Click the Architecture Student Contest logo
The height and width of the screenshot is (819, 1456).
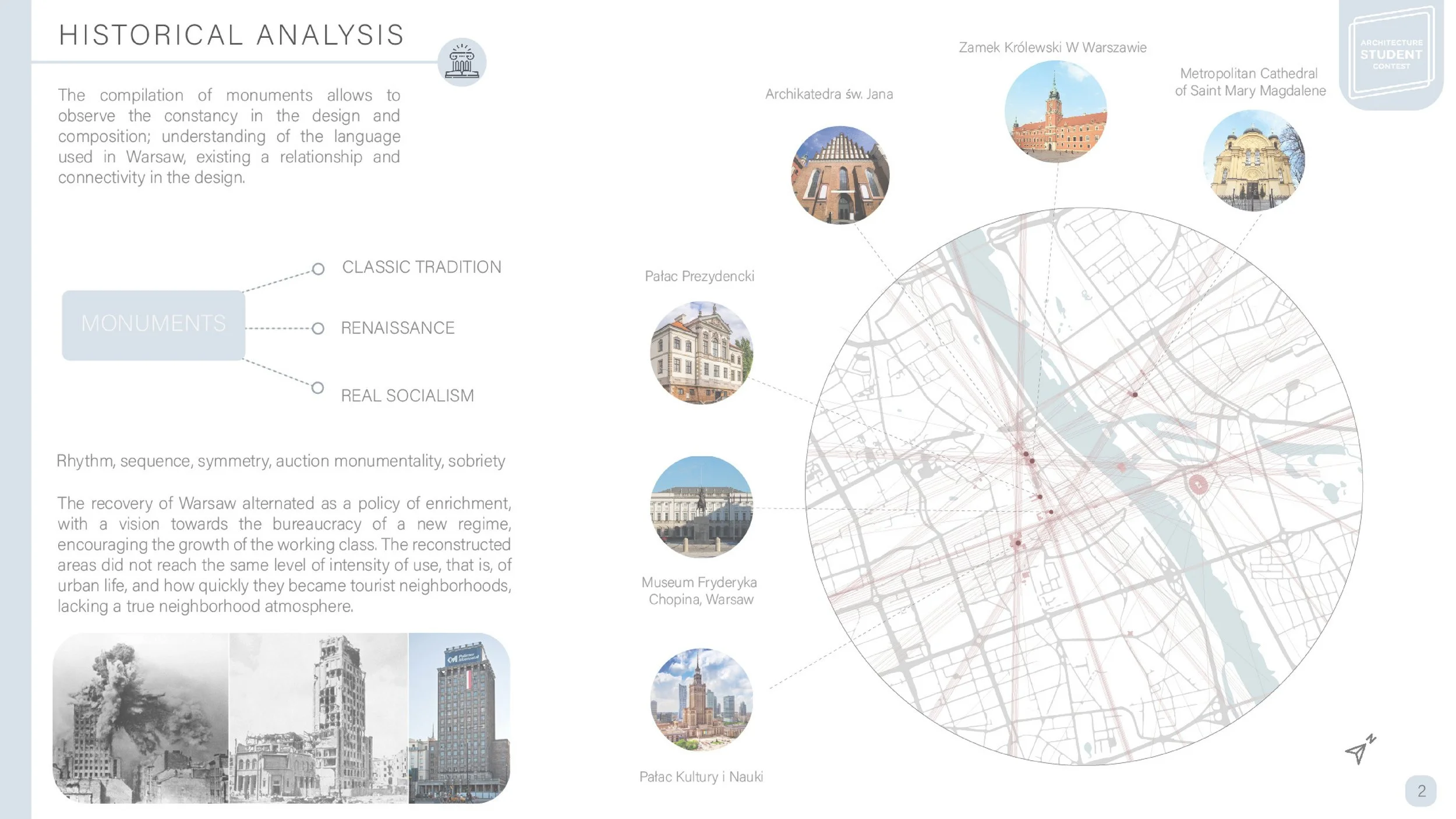click(x=1391, y=54)
